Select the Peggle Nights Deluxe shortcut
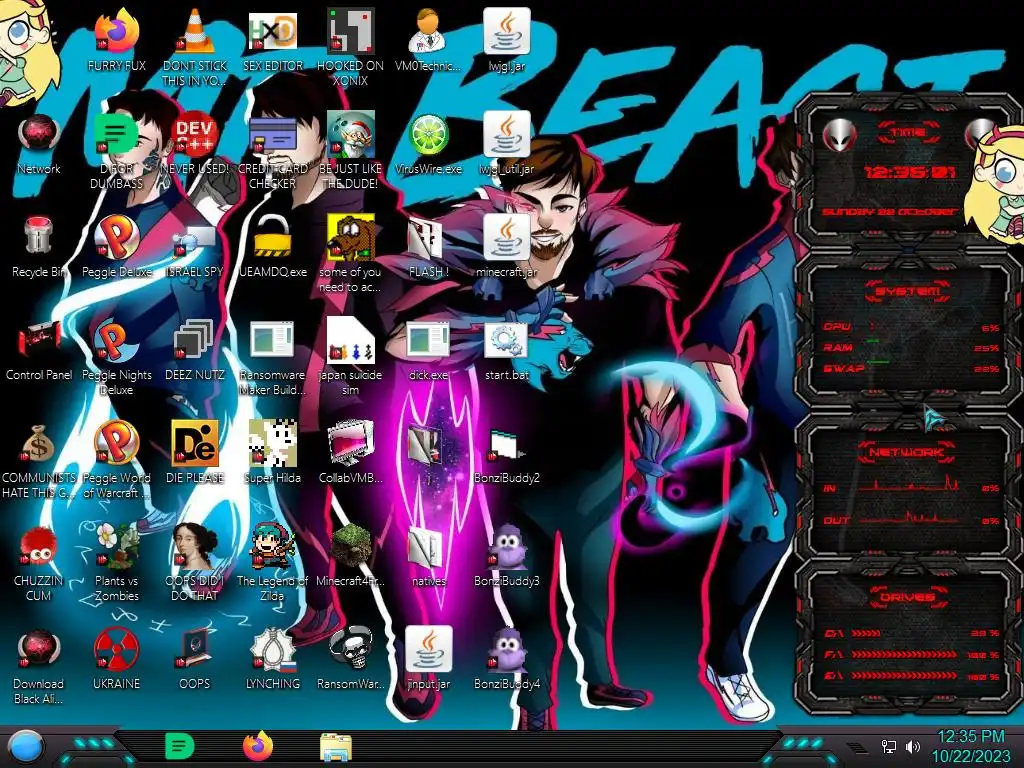Image resolution: width=1024 pixels, height=768 pixels. click(x=116, y=357)
